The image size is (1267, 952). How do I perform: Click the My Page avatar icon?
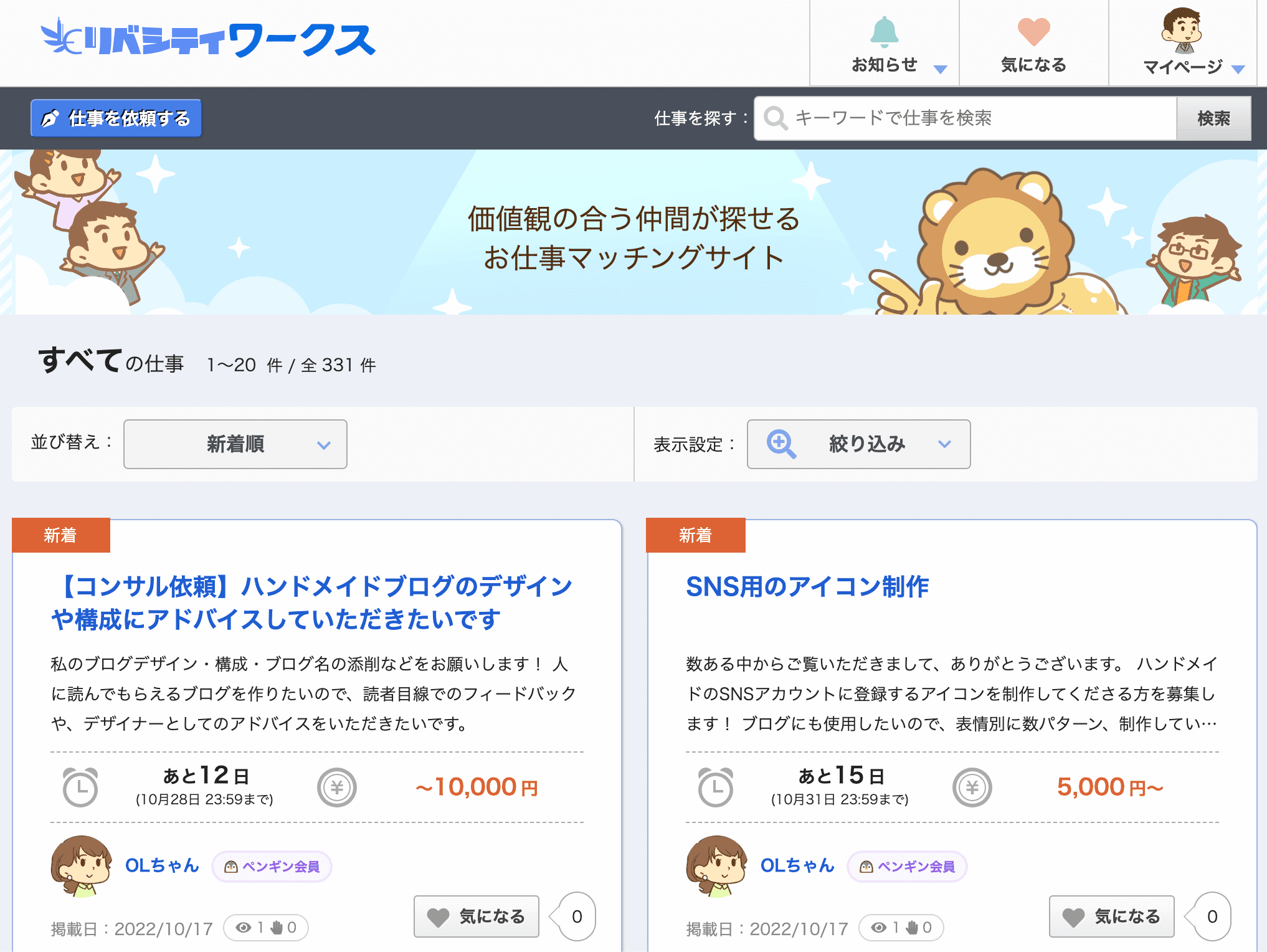click(x=1181, y=30)
